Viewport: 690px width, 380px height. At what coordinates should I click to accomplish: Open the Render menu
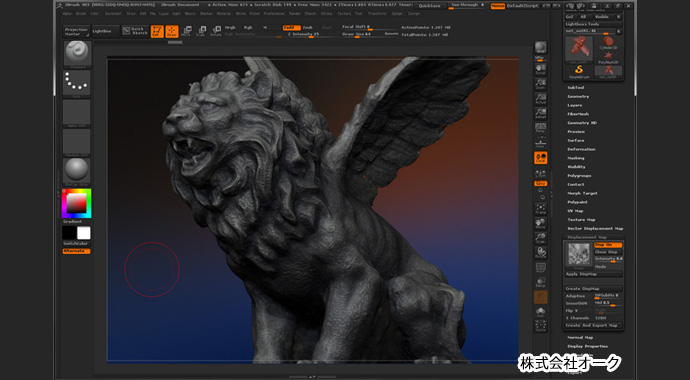click(294, 14)
